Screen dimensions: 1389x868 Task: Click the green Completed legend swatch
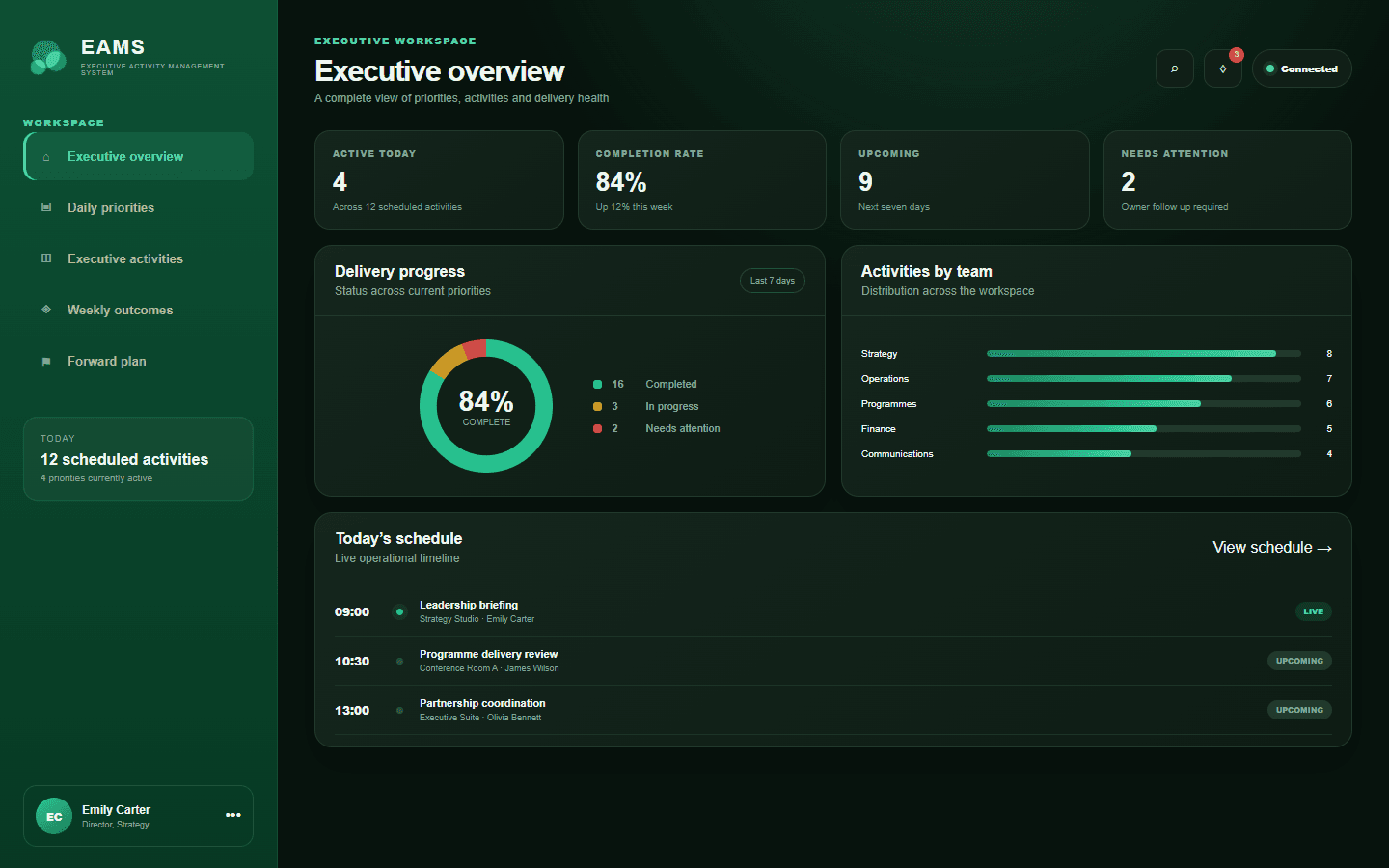pyautogui.click(x=597, y=384)
